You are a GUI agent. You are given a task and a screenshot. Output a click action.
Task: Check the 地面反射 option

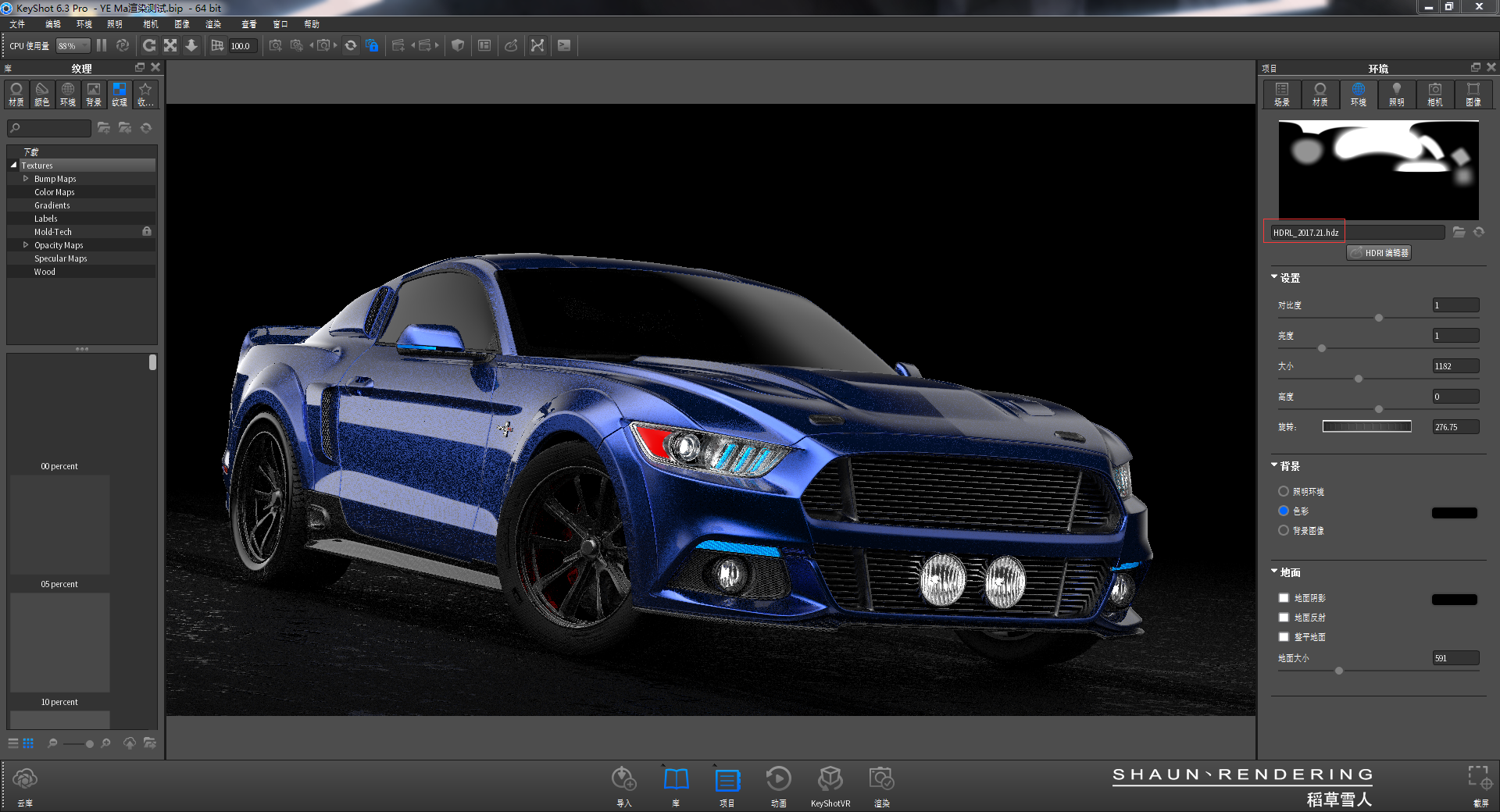pyautogui.click(x=1283, y=618)
